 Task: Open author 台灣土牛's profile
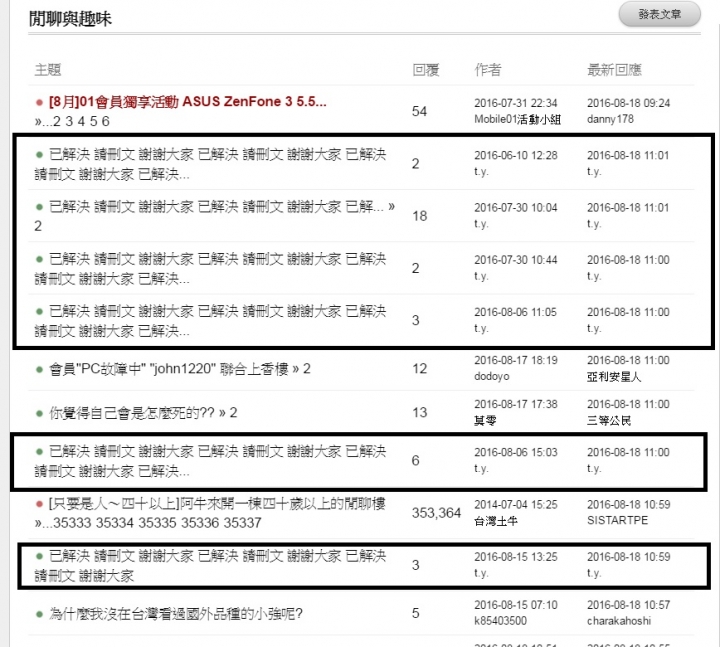[x=496, y=521]
